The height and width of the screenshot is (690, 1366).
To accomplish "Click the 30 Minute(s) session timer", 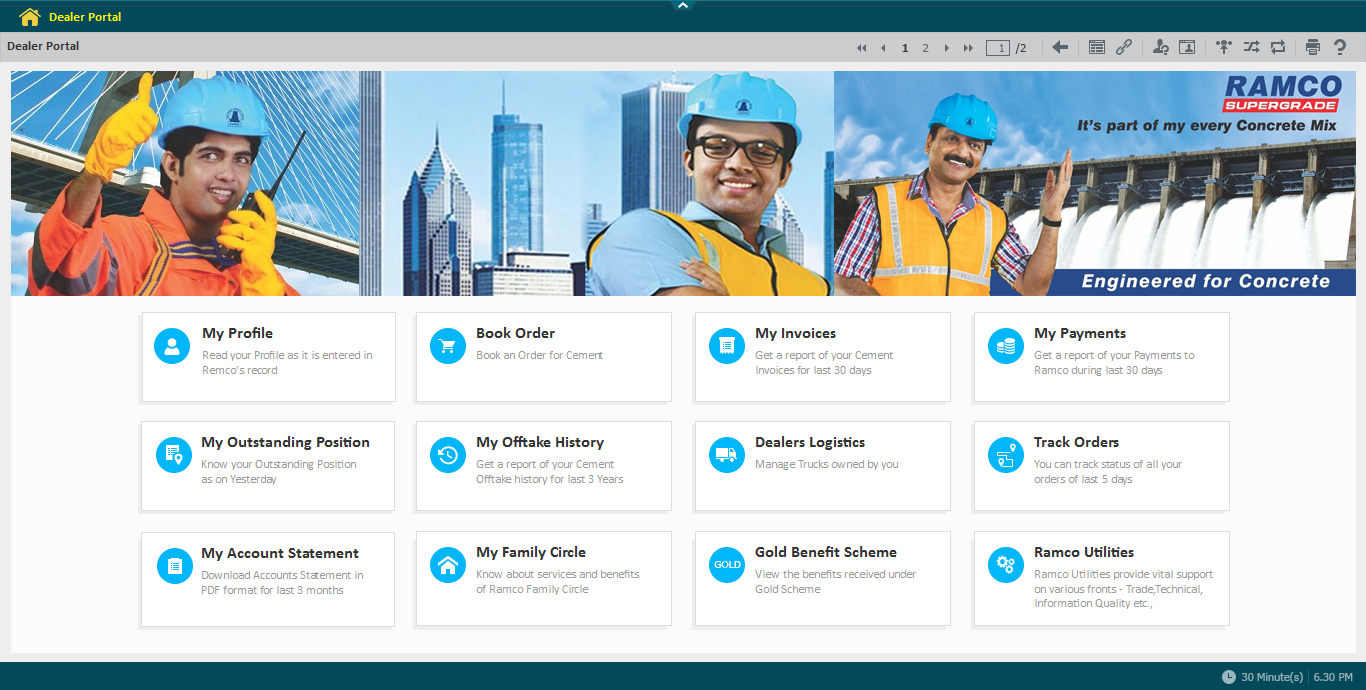I will [1272, 677].
